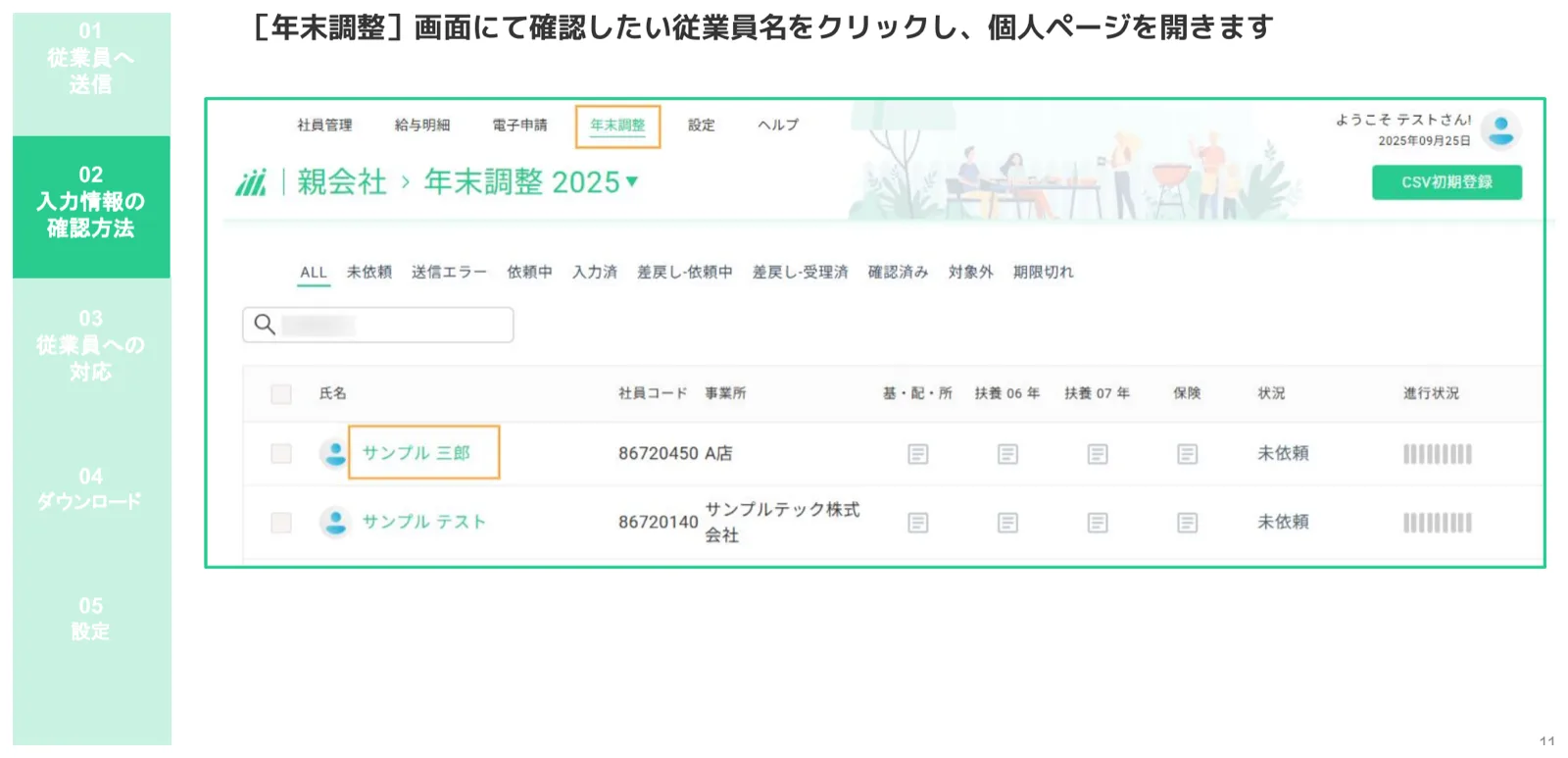Go to step 01 従業員へ送信

pyautogui.click(x=91, y=59)
